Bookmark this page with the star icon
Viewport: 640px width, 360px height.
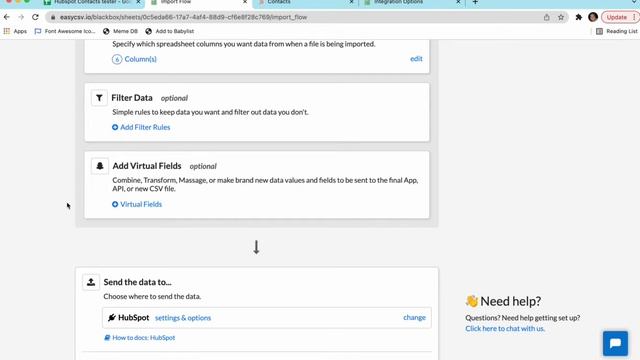point(561,17)
